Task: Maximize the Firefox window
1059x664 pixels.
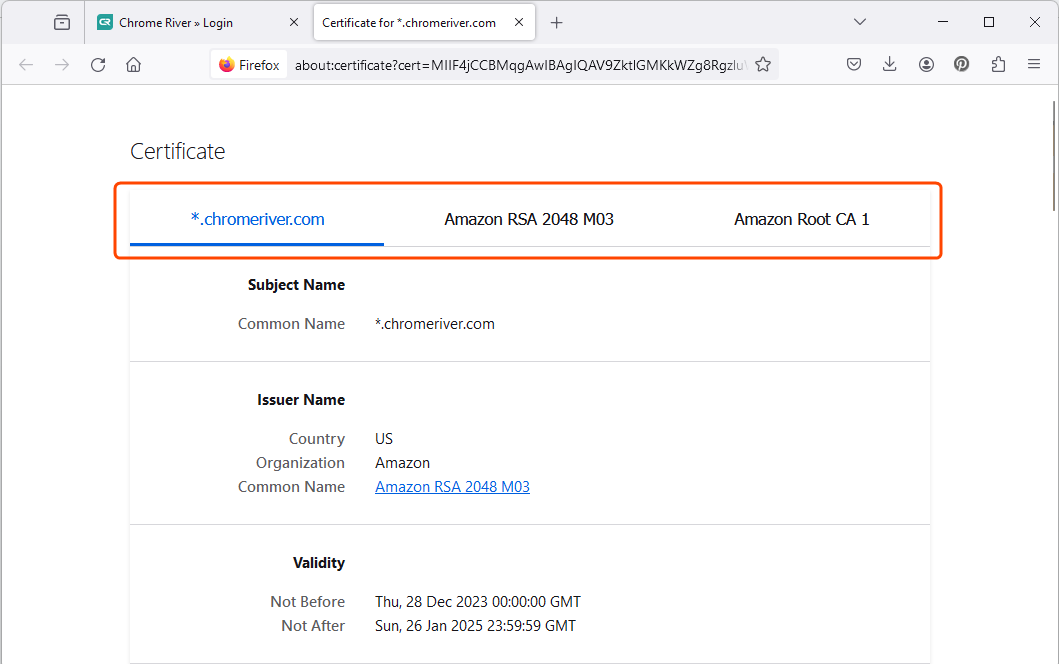Action: click(989, 22)
